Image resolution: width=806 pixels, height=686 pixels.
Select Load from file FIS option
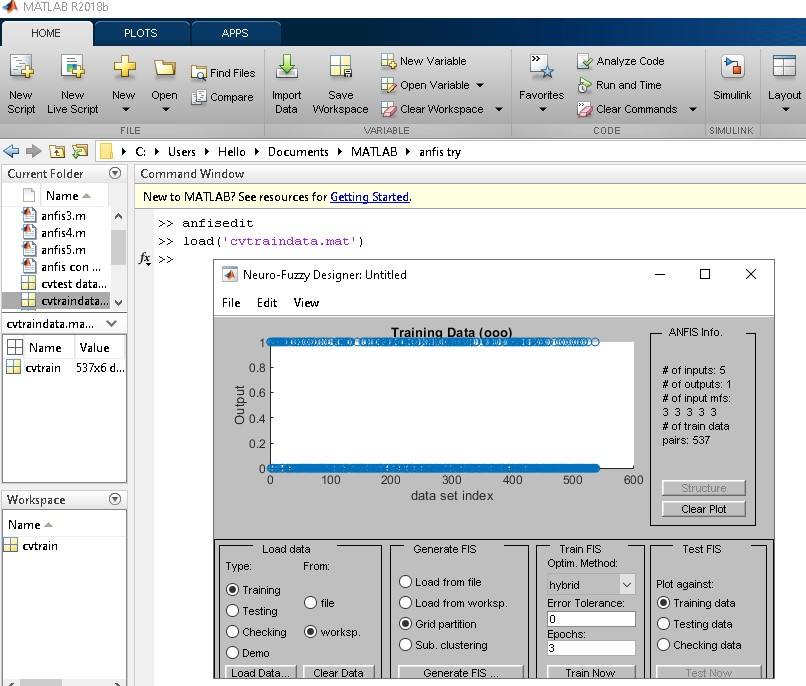[x=405, y=581]
